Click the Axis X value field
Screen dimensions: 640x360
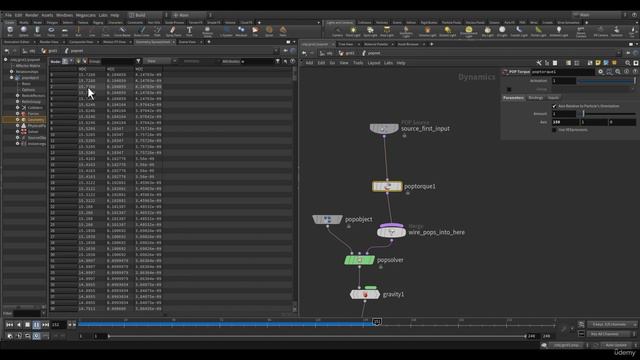tap(565, 122)
